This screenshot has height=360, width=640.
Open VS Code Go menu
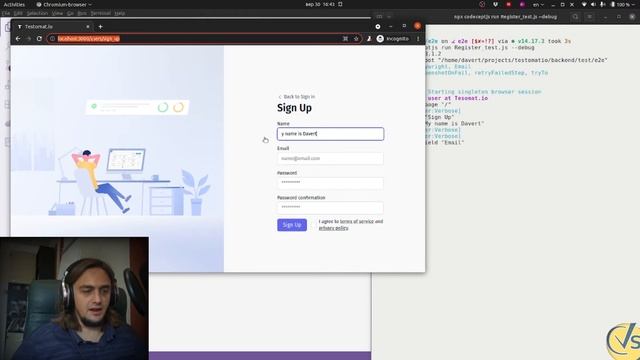click(70, 13)
